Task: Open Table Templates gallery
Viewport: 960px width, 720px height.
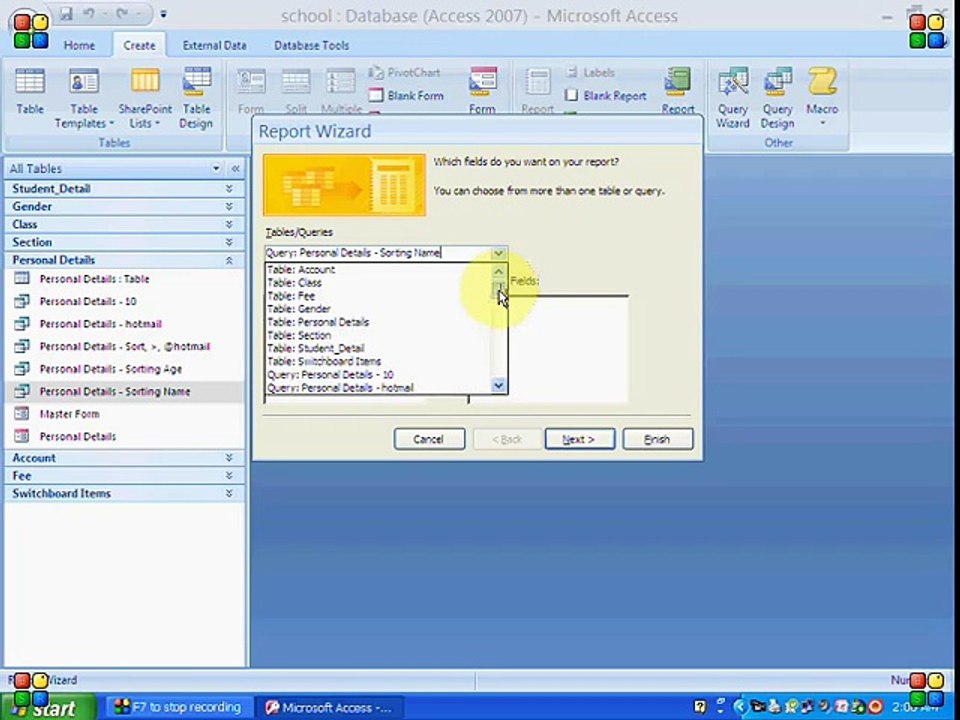Action: [84, 98]
